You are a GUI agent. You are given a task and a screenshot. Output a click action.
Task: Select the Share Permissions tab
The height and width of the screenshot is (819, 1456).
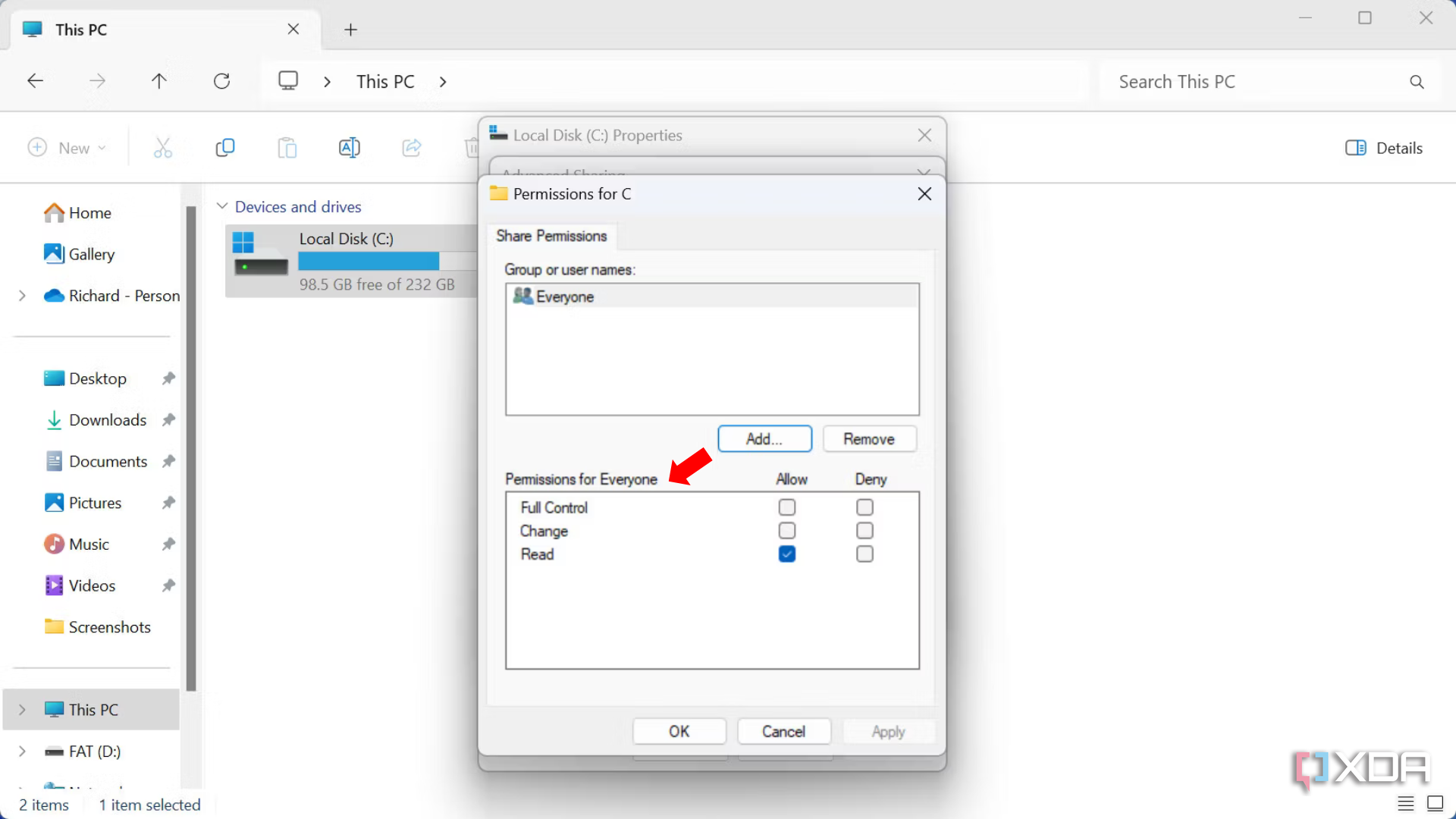(x=551, y=236)
